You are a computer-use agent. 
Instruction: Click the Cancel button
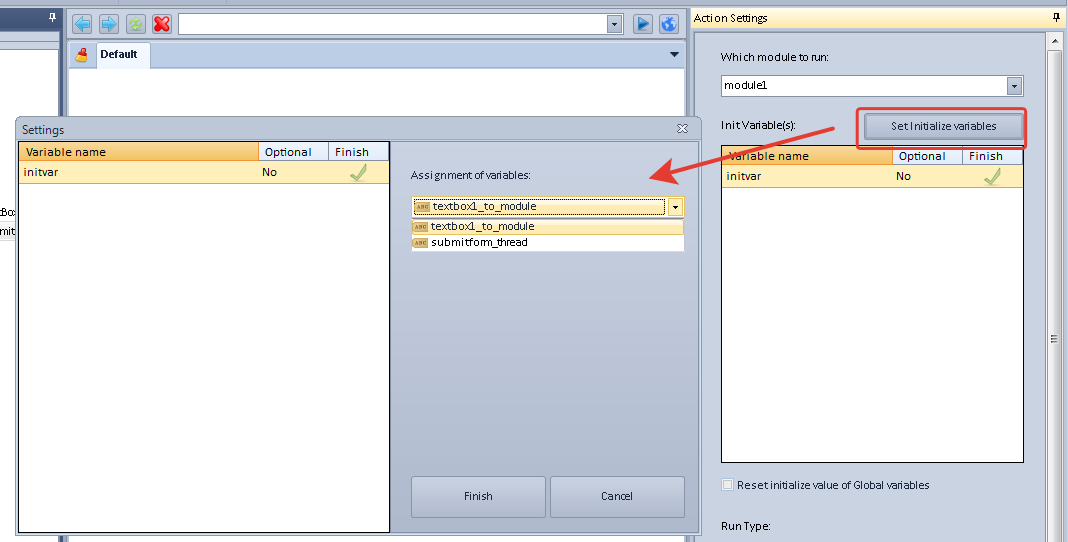(x=616, y=496)
